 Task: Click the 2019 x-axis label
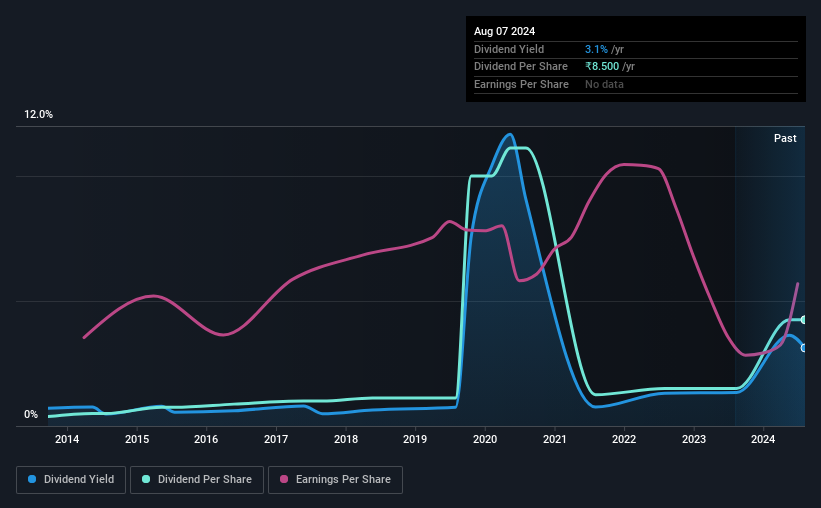click(415, 439)
